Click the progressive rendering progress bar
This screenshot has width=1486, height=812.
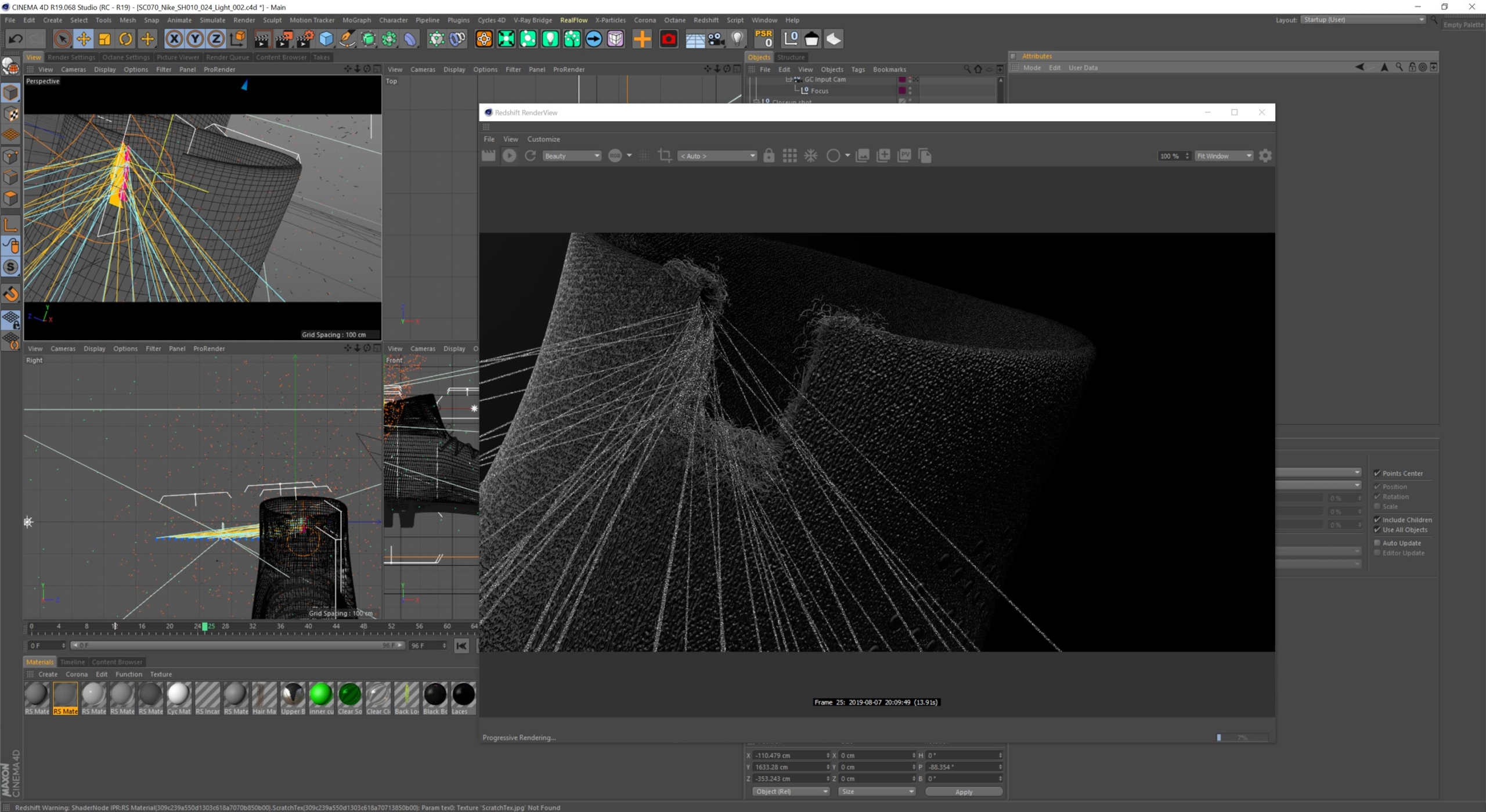(1242, 737)
